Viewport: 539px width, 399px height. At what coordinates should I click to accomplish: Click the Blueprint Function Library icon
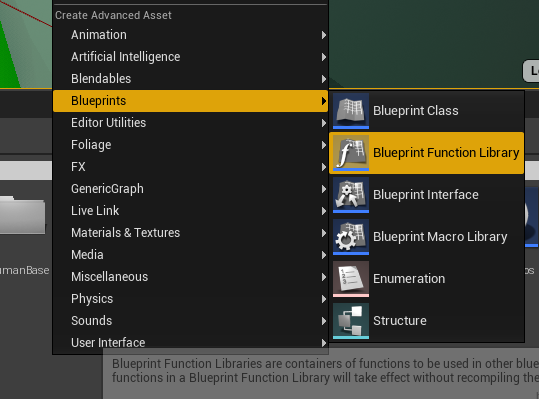pyautogui.click(x=351, y=153)
